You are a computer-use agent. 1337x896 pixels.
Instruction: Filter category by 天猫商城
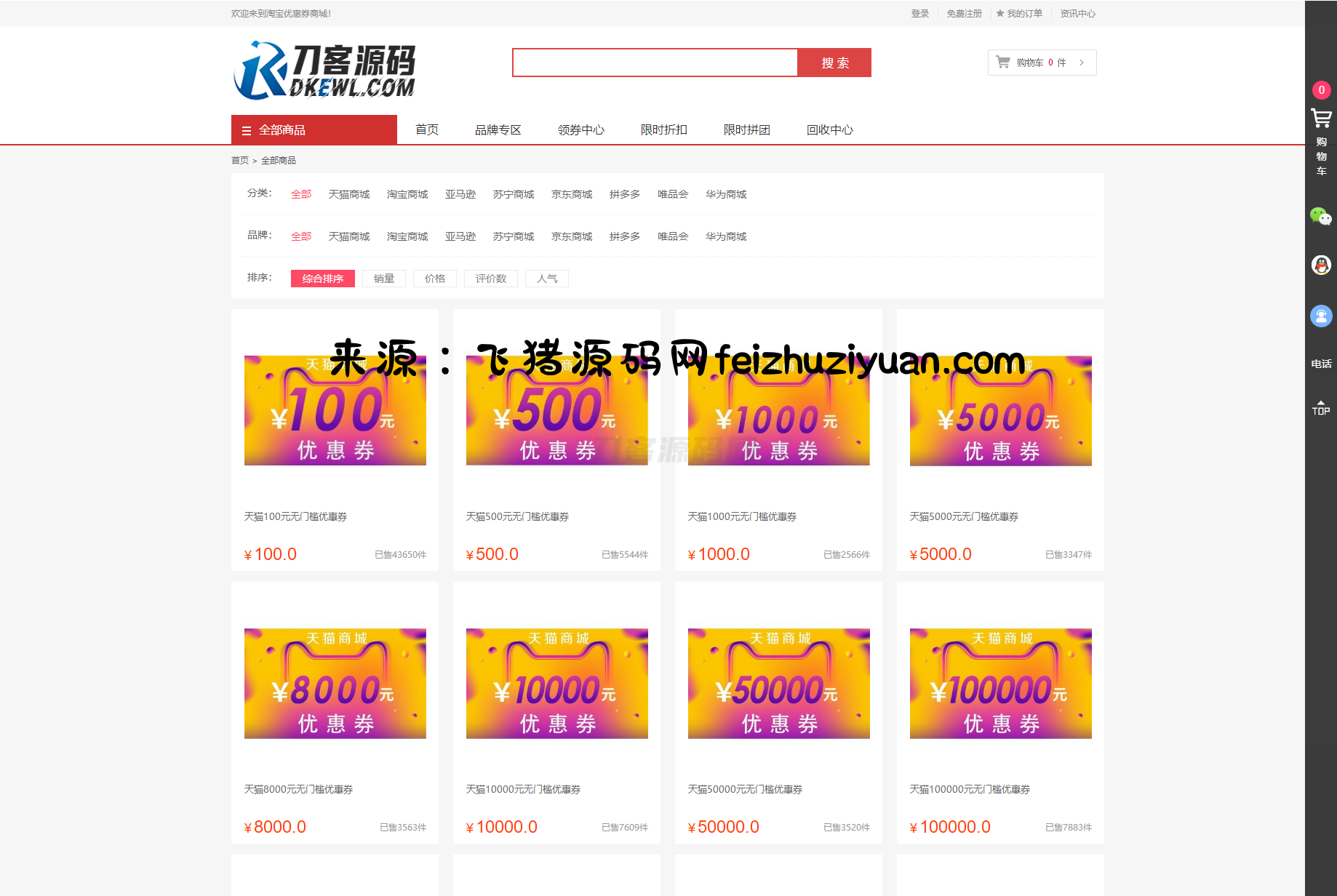(x=348, y=194)
